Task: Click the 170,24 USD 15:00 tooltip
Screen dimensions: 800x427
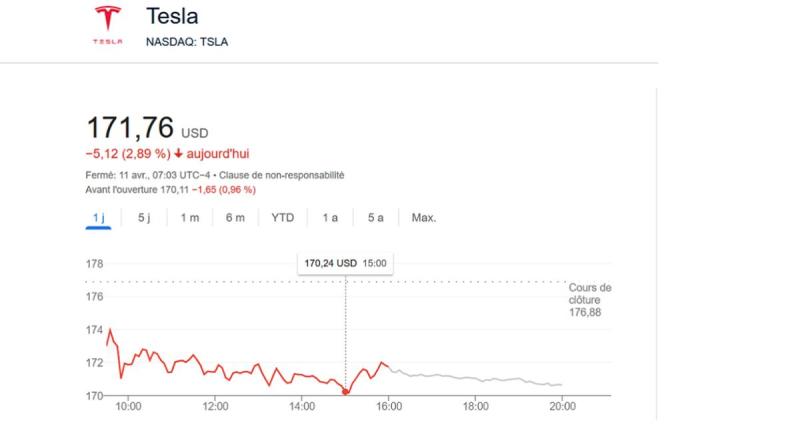Action: click(x=345, y=264)
